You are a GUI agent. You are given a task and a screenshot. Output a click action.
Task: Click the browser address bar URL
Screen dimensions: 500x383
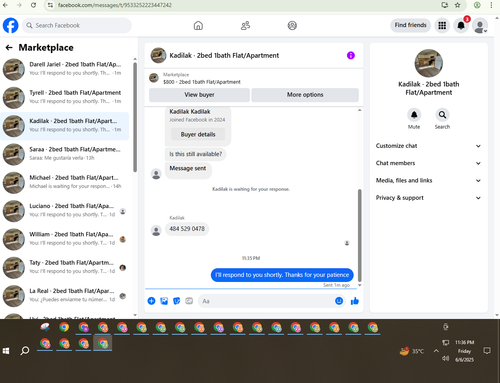point(115,5)
